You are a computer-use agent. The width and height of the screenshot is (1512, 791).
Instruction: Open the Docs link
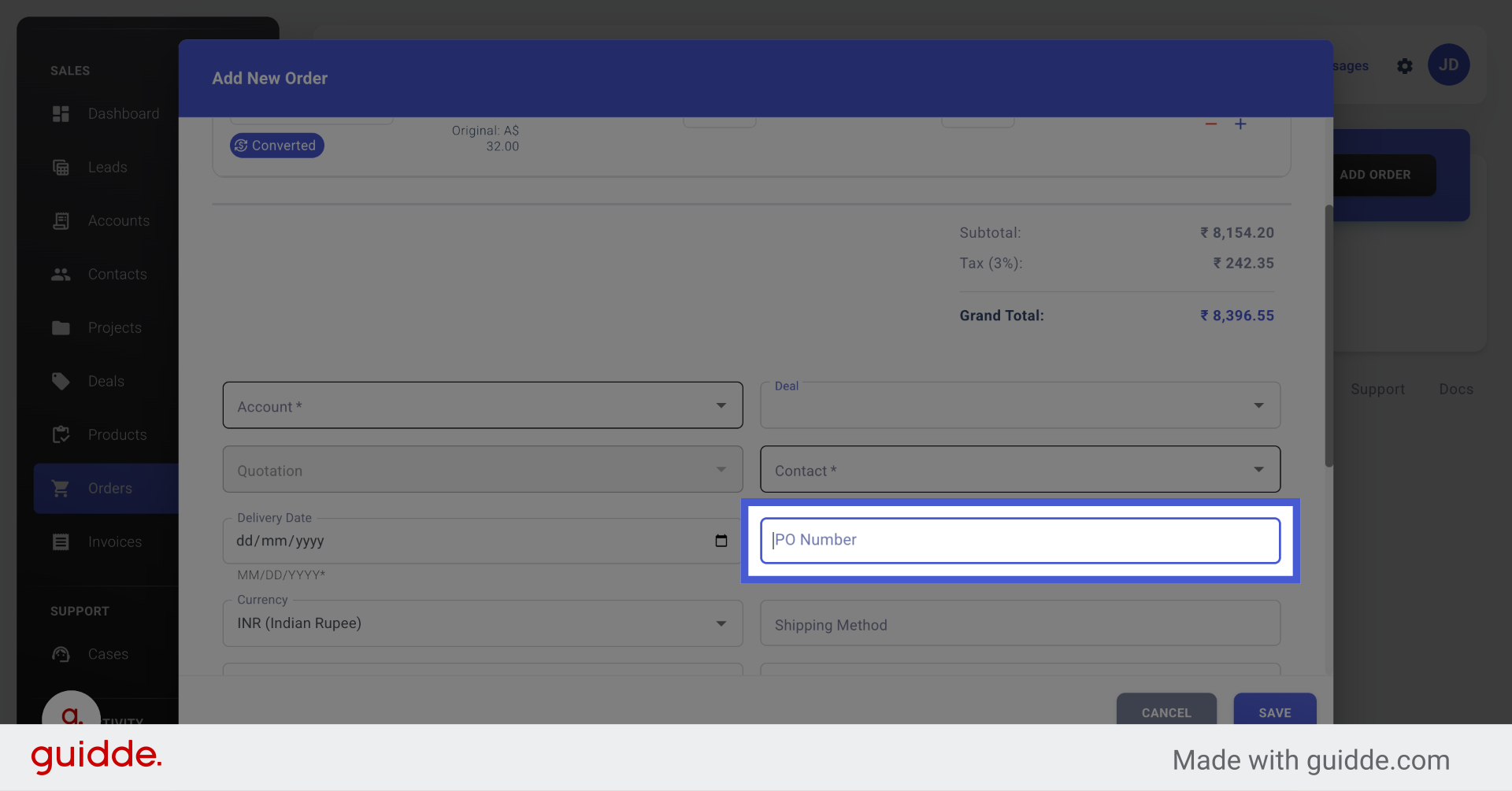pyautogui.click(x=1455, y=389)
